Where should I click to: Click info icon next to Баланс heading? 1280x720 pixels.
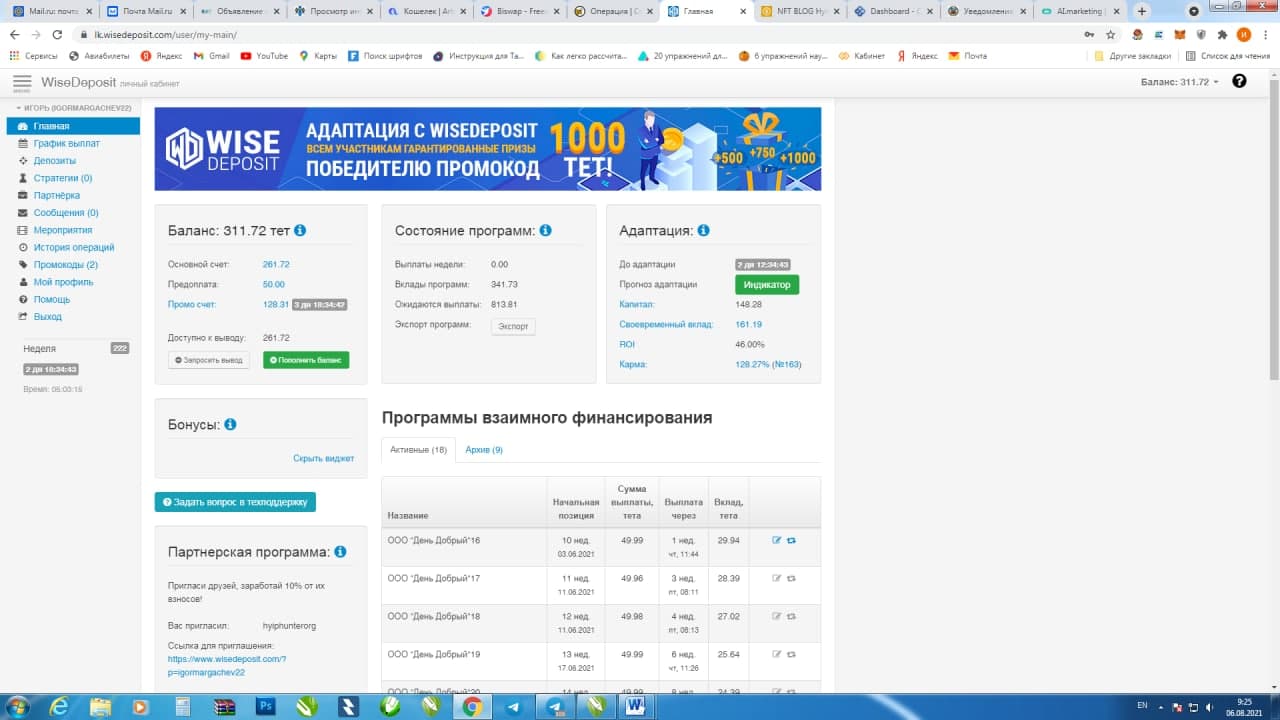point(300,230)
